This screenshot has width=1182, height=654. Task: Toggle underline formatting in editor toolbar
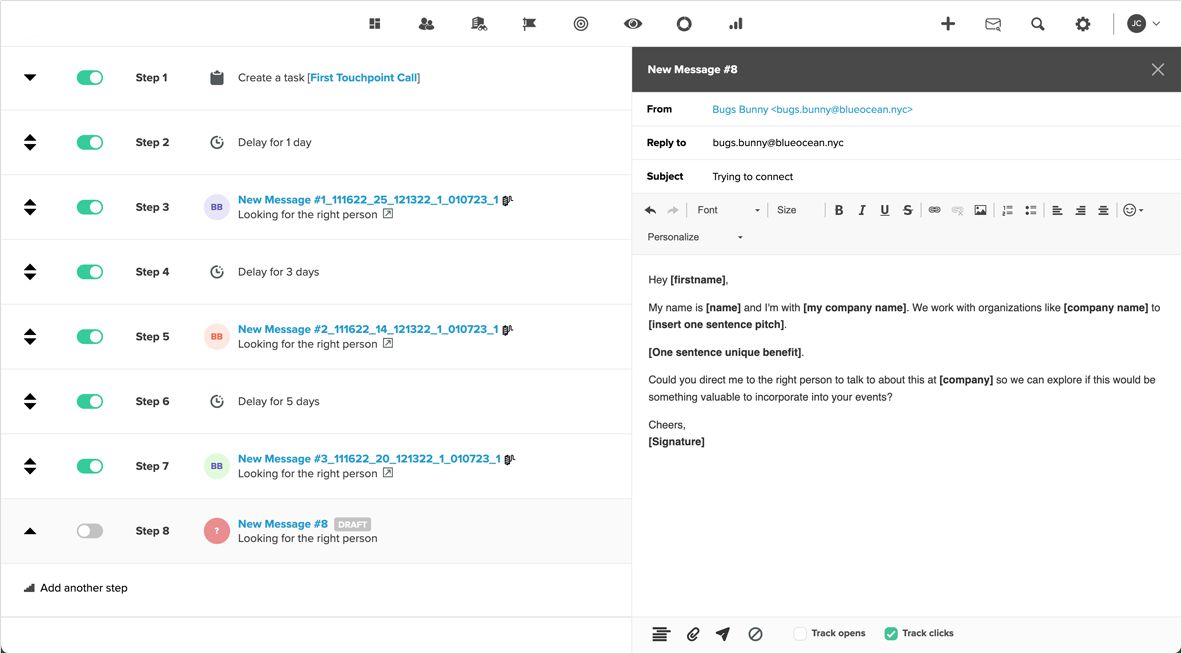coord(885,210)
